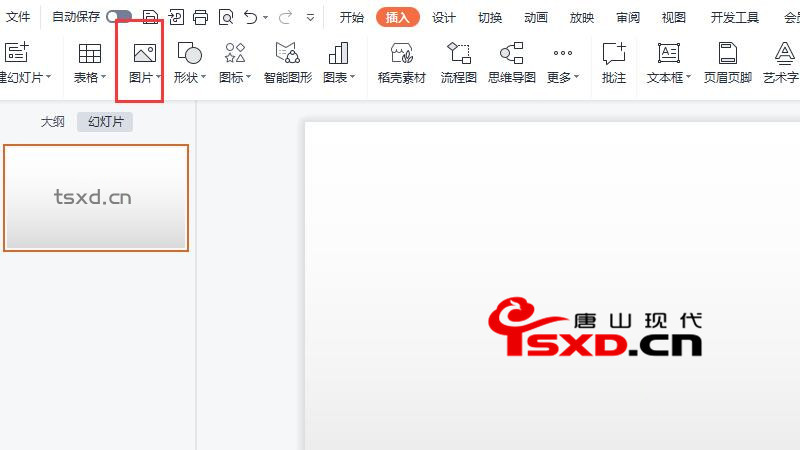Open the undo history dropdown arrow

coord(265,18)
